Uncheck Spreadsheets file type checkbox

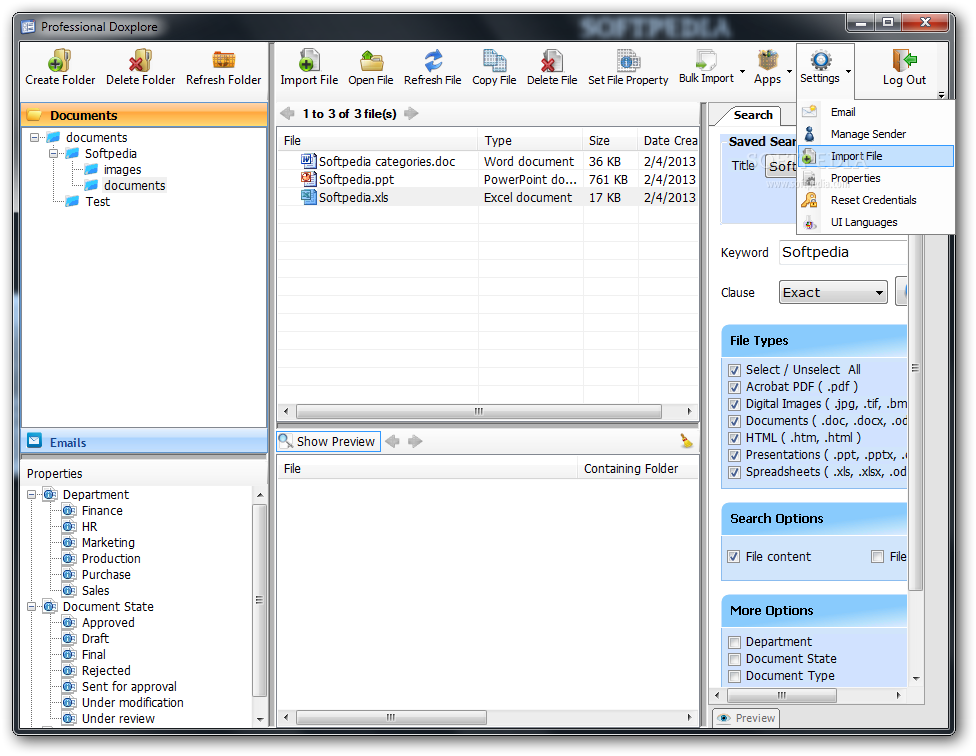click(x=734, y=472)
